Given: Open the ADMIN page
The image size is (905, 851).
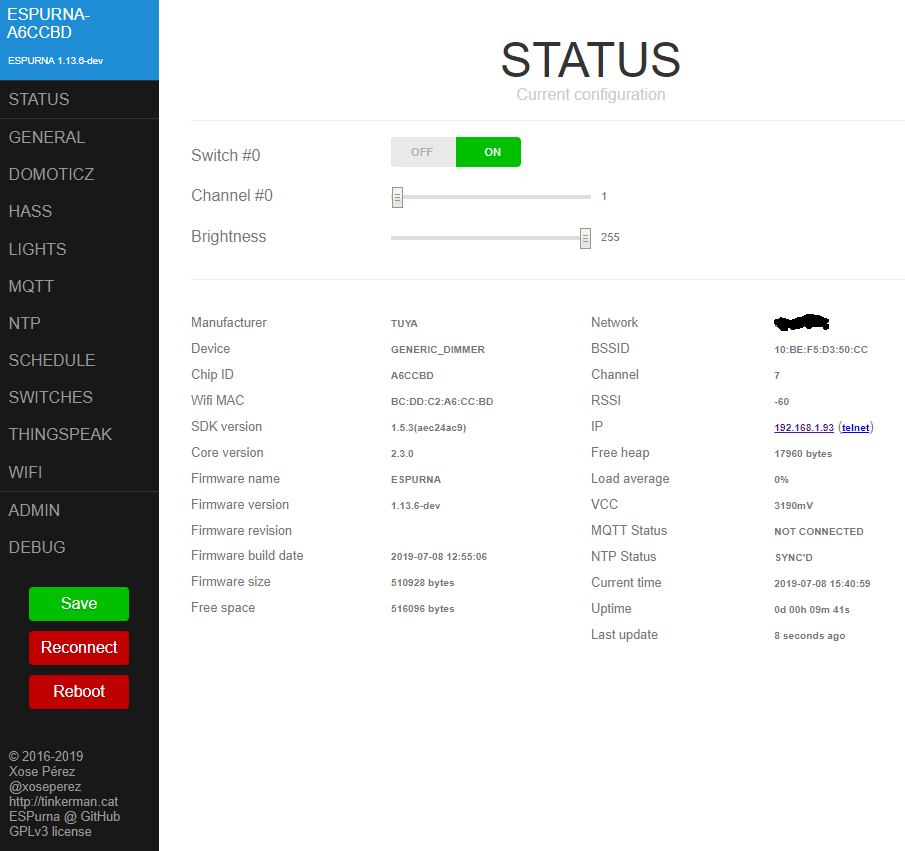Looking at the screenshot, I should click(79, 510).
